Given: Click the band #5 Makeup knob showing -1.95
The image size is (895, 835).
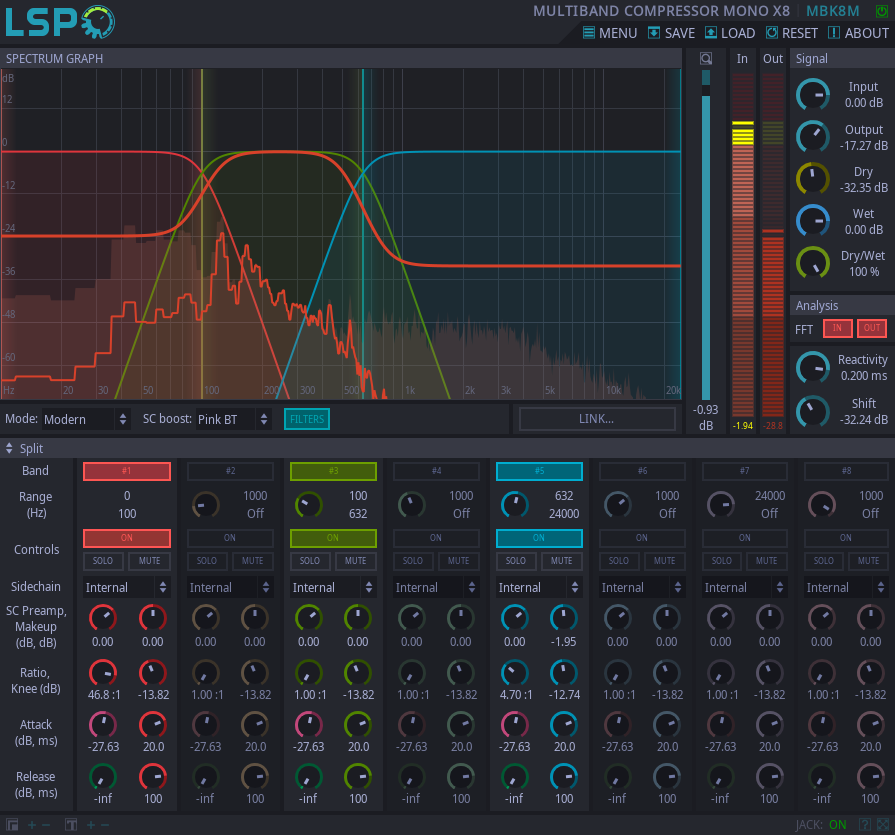Looking at the screenshot, I should (x=563, y=618).
